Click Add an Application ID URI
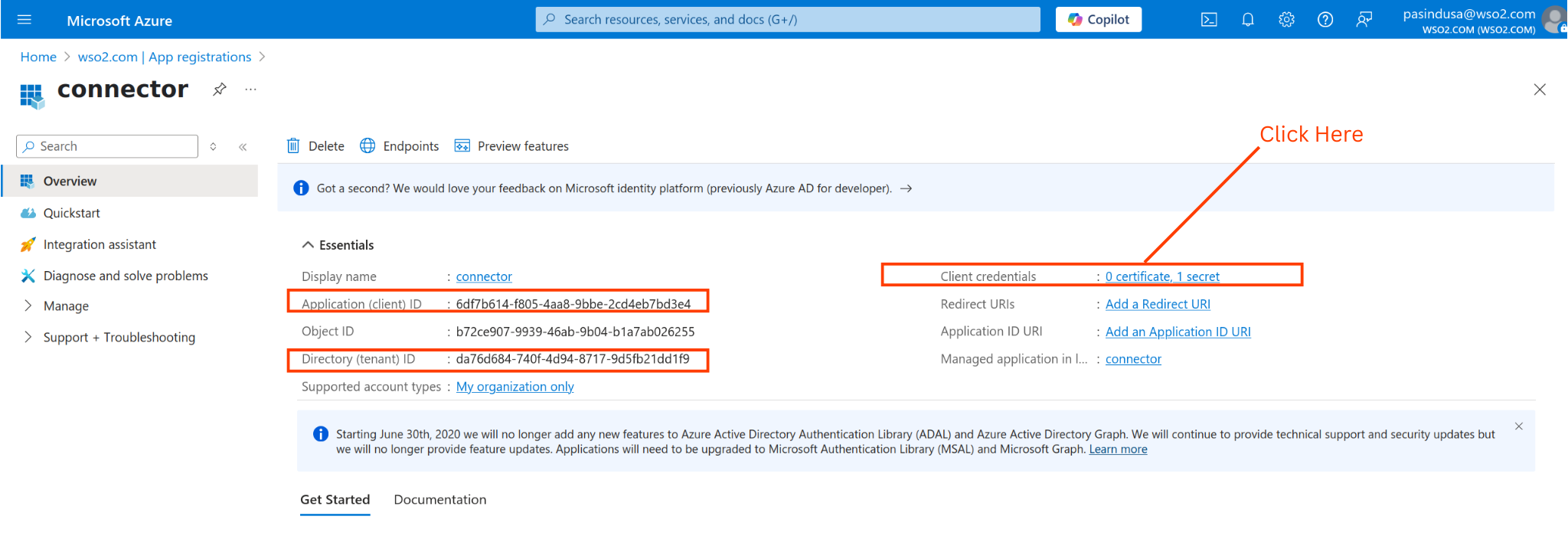1568x549 pixels. pyautogui.click(x=1178, y=332)
